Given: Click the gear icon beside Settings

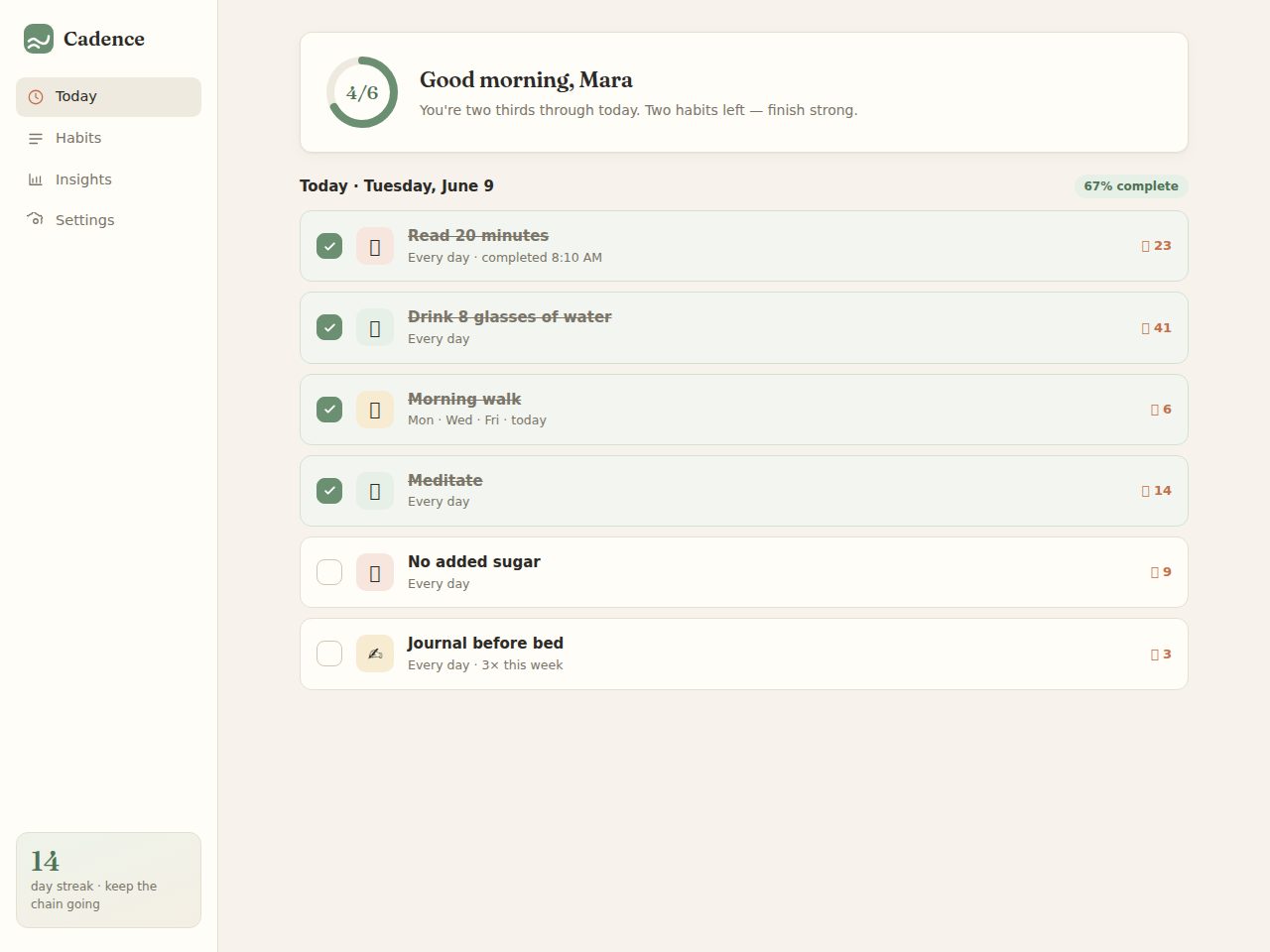Looking at the screenshot, I should point(36,219).
